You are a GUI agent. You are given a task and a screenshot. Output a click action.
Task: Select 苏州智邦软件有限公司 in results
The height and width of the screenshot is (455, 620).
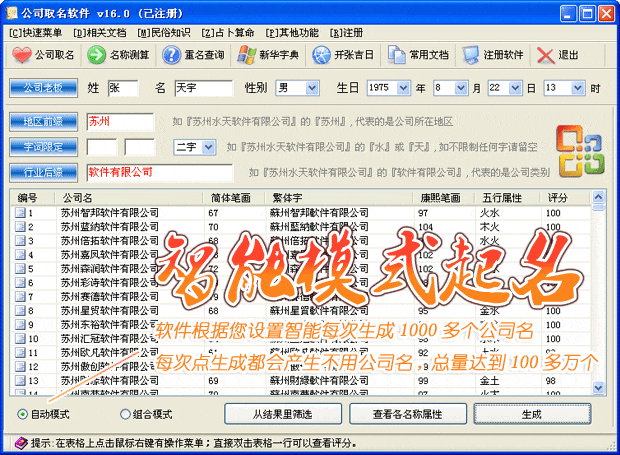click(x=110, y=213)
